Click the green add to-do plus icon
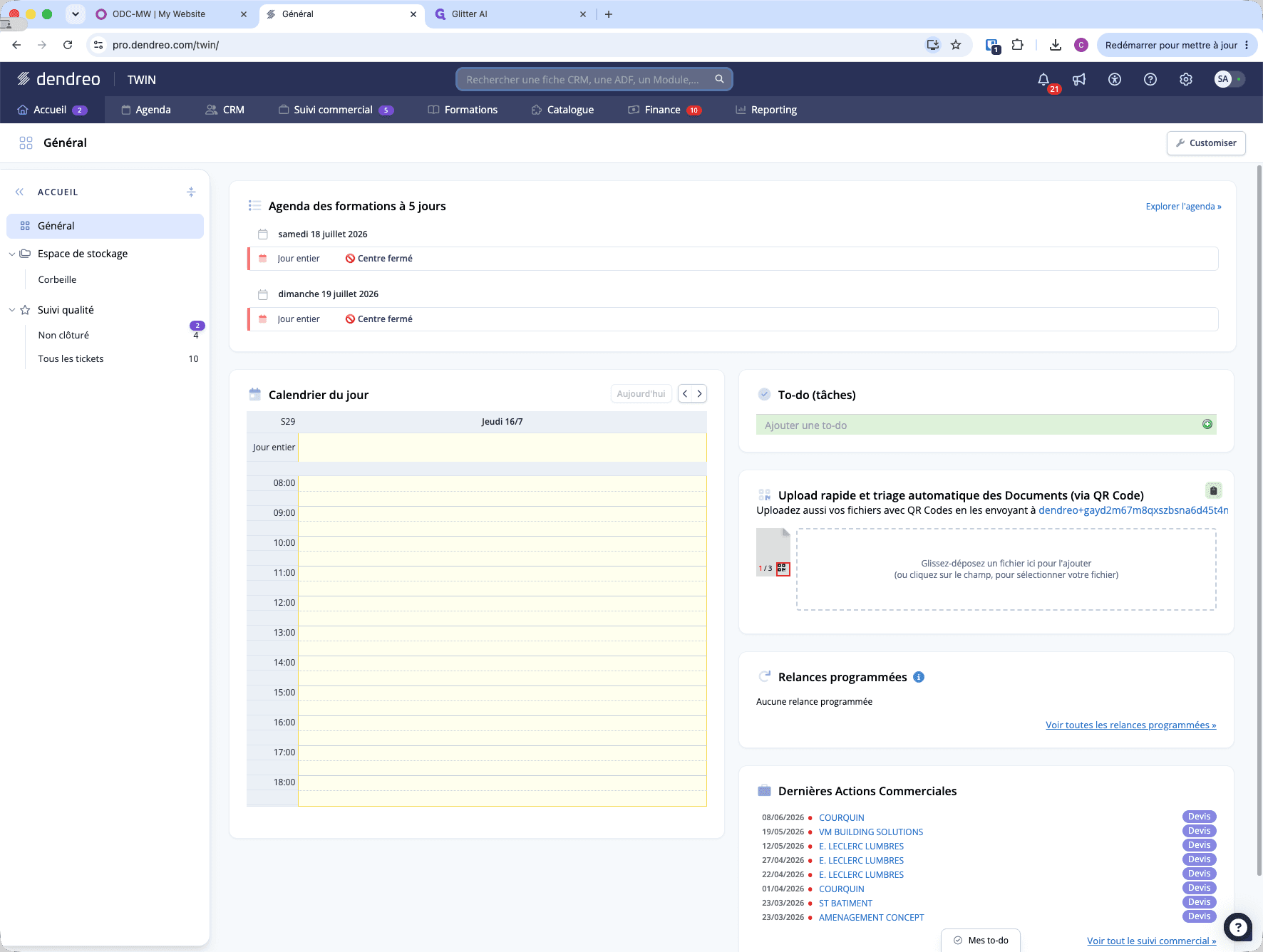 click(x=1207, y=424)
